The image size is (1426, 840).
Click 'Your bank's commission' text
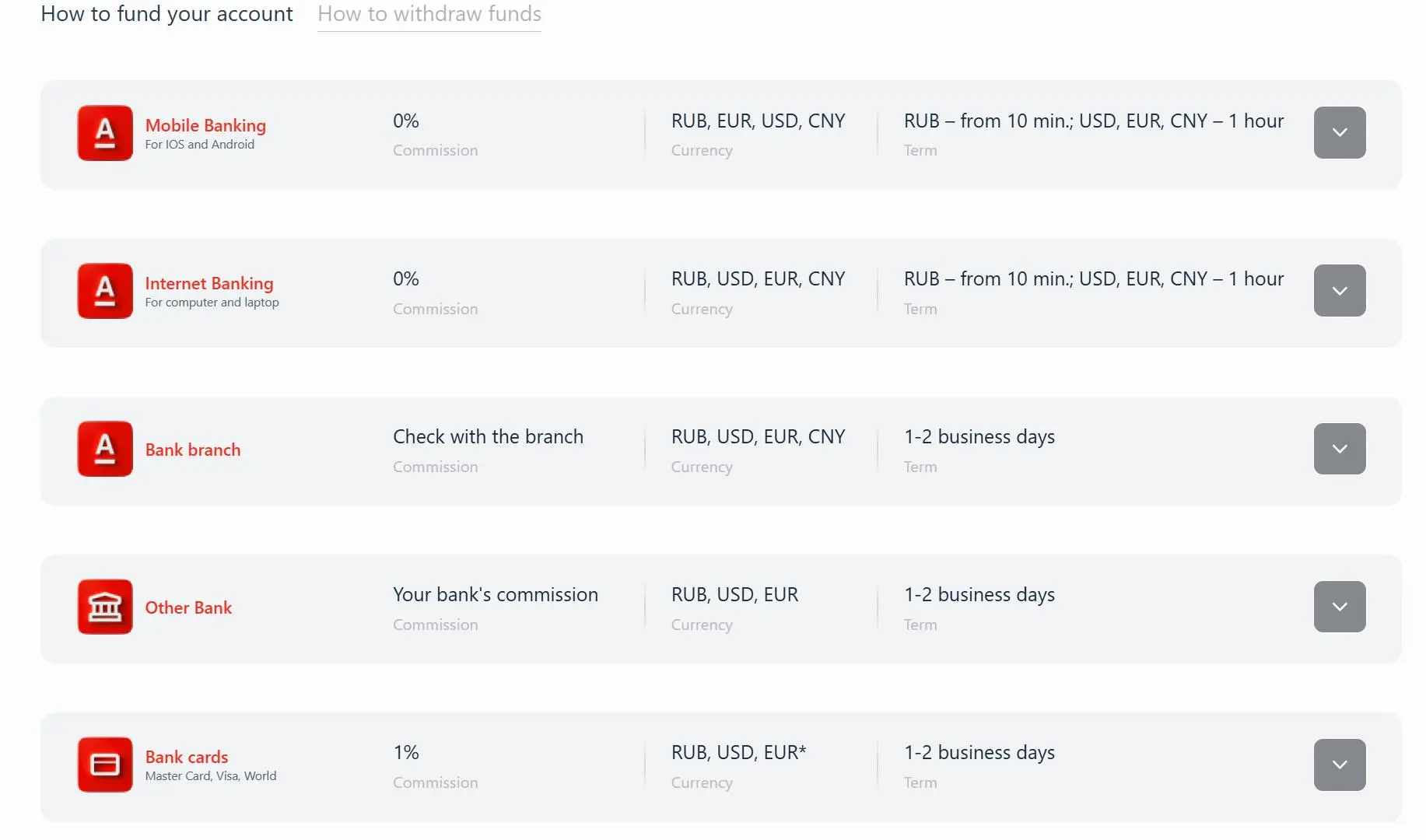496,594
